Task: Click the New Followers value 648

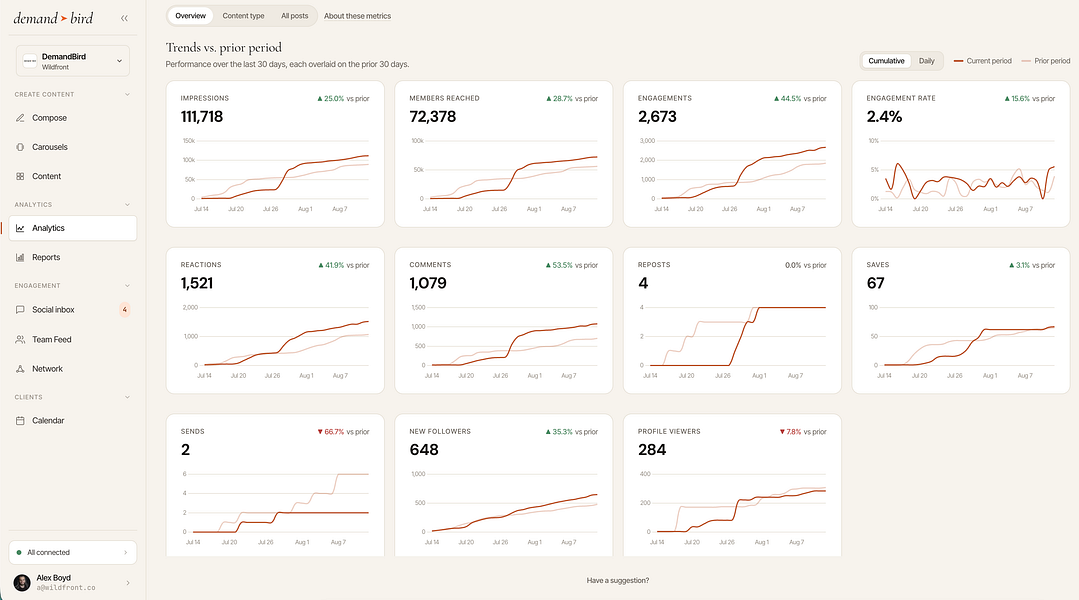Action: pyautogui.click(x=424, y=450)
